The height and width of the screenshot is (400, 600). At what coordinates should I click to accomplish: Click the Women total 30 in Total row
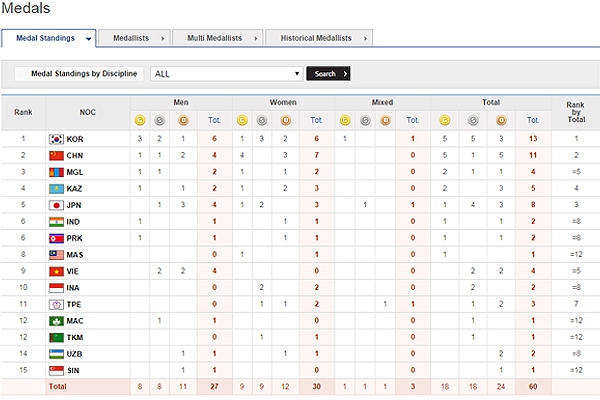coord(316,387)
